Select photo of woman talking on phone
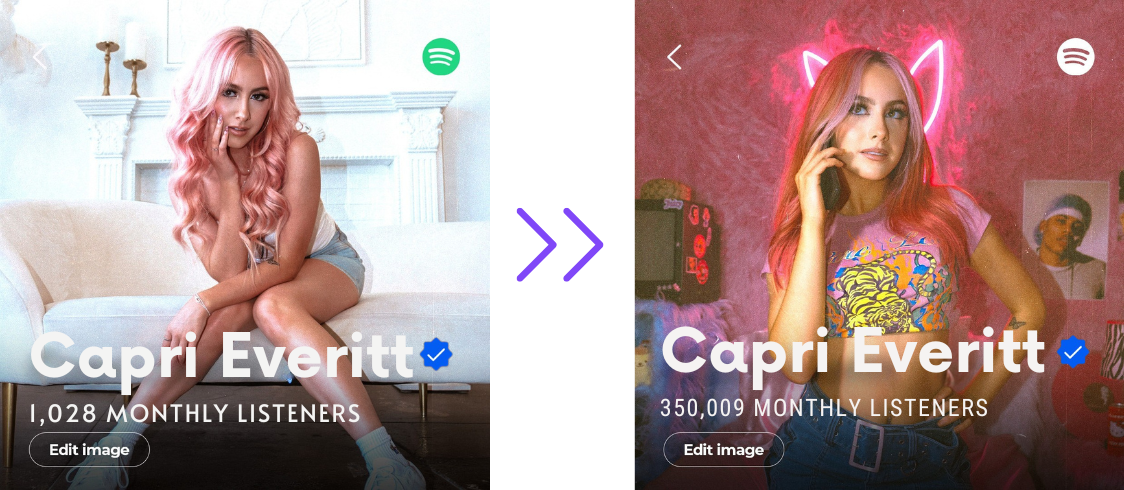 pyautogui.click(x=879, y=245)
